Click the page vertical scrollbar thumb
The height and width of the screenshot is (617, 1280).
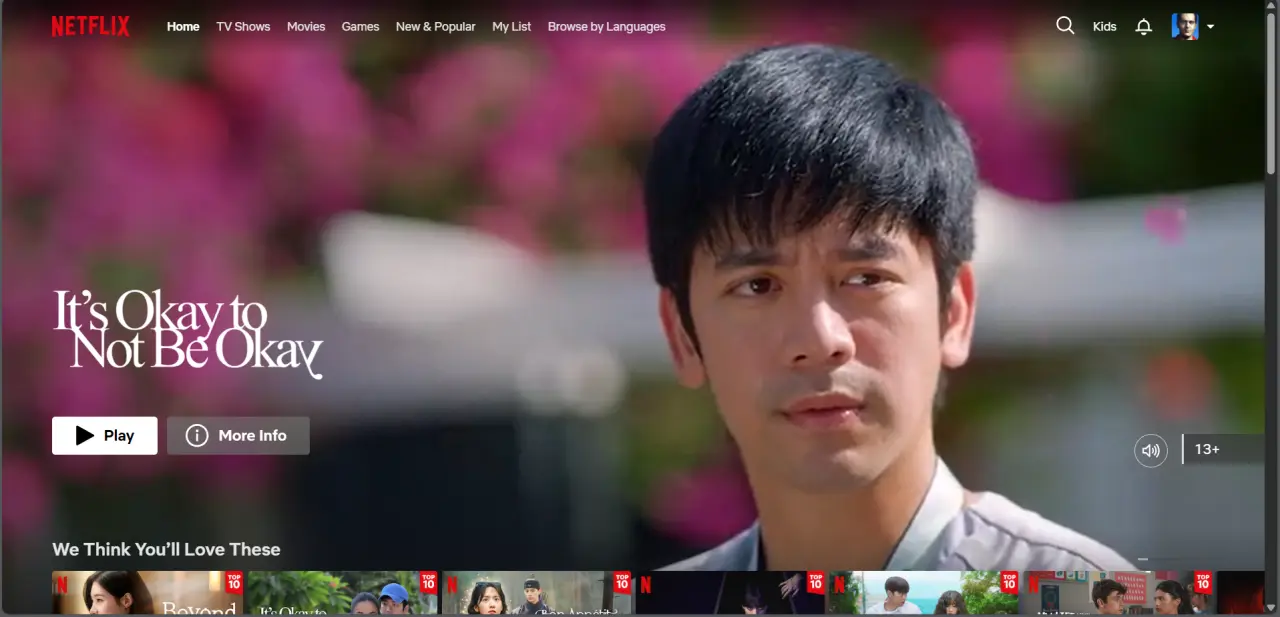(1271, 95)
